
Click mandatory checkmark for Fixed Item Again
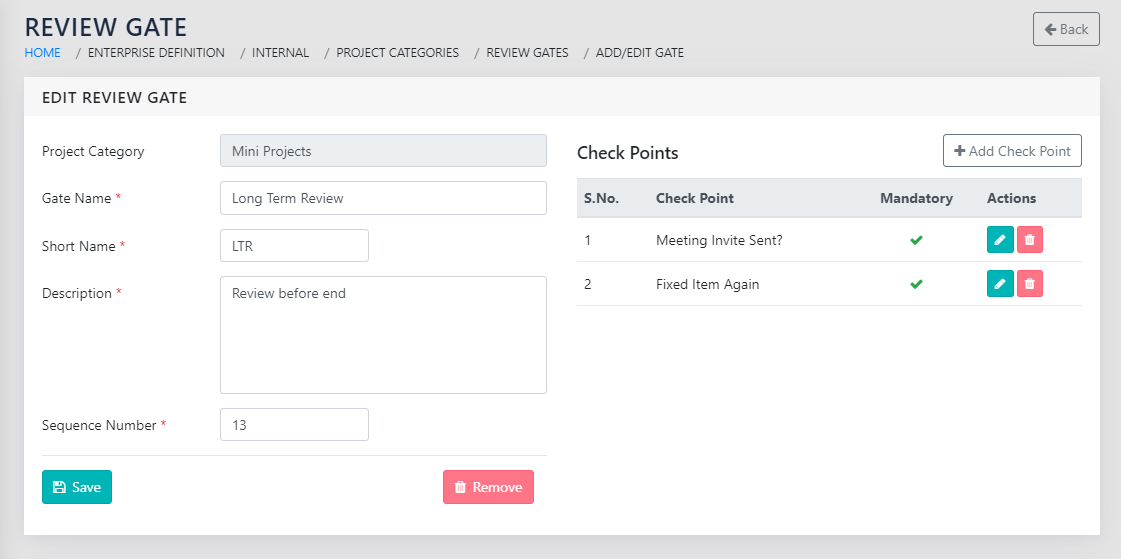[x=916, y=284]
